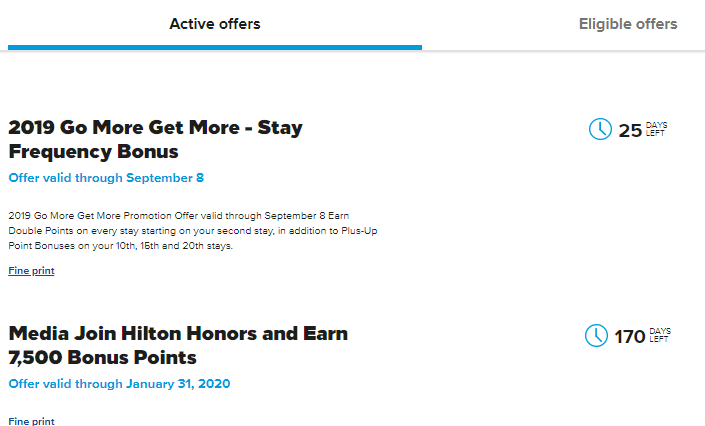The width and height of the screenshot is (705, 426).
Task: Click DAYS LEFT label next to 170
Action: (660, 335)
